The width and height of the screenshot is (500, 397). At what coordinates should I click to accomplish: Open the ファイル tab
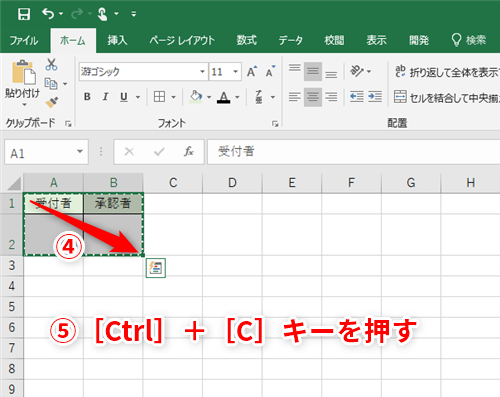pos(24,40)
